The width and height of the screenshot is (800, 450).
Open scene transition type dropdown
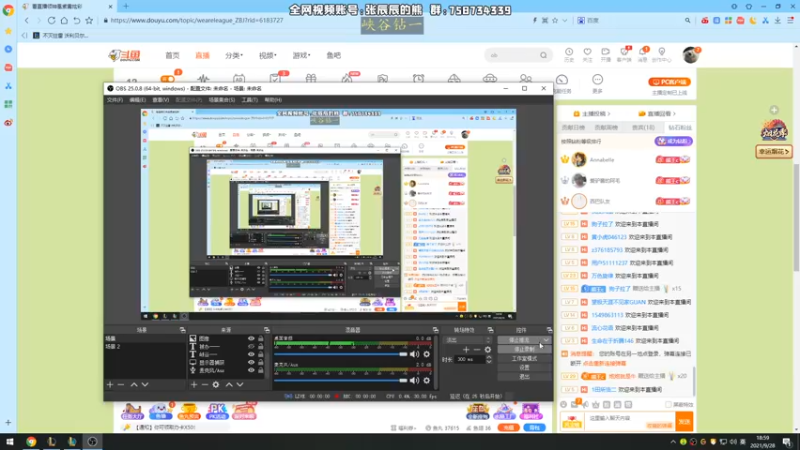coord(468,340)
